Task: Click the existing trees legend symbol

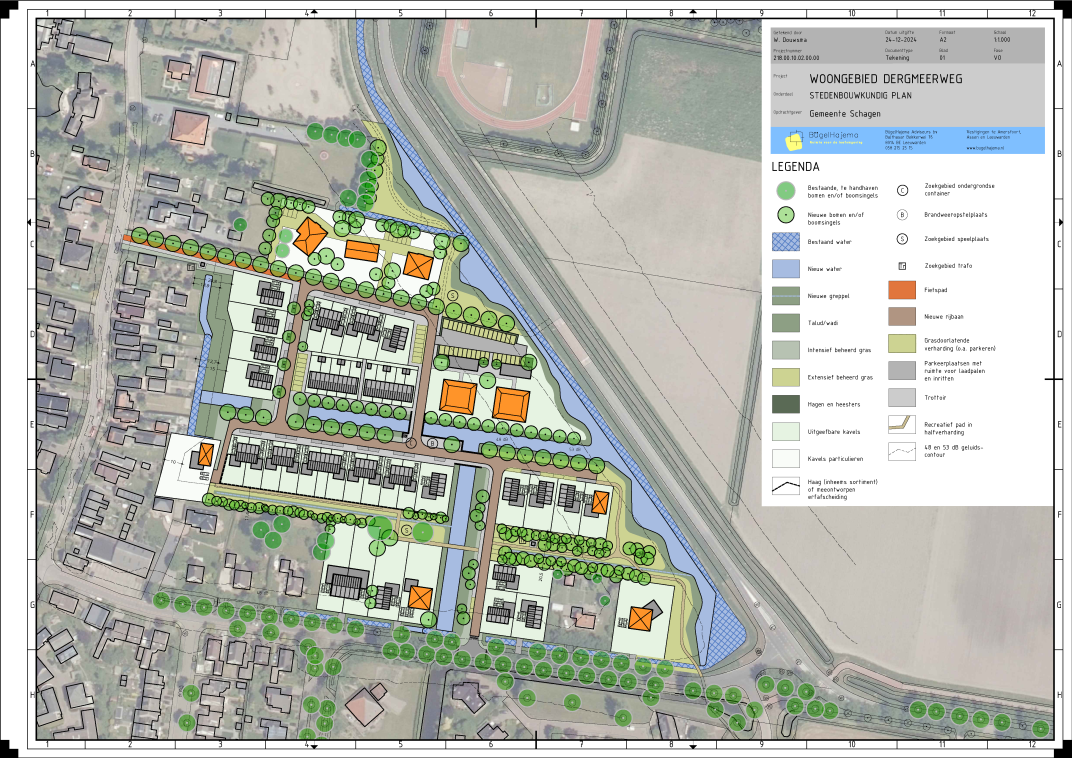Action: [786, 191]
